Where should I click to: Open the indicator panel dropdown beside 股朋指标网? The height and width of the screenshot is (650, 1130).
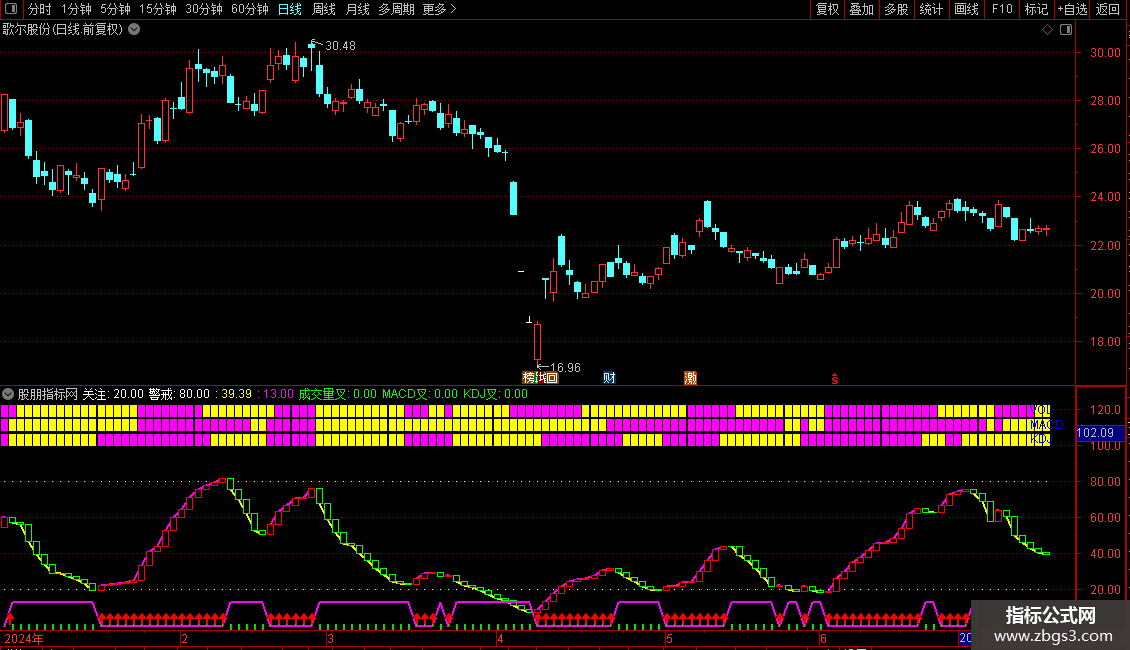(8, 394)
